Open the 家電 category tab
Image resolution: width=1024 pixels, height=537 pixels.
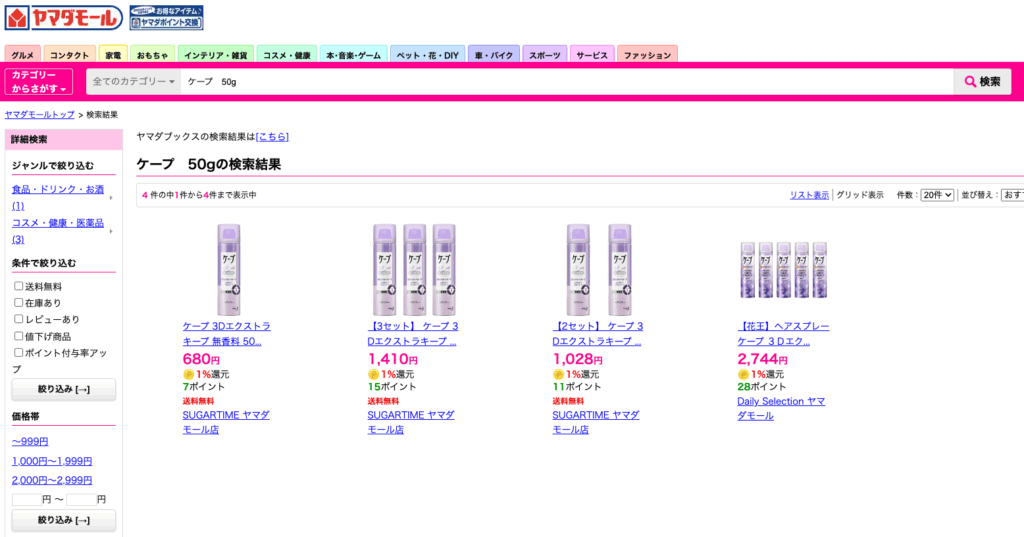pyautogui.click(x=113, y=55)
